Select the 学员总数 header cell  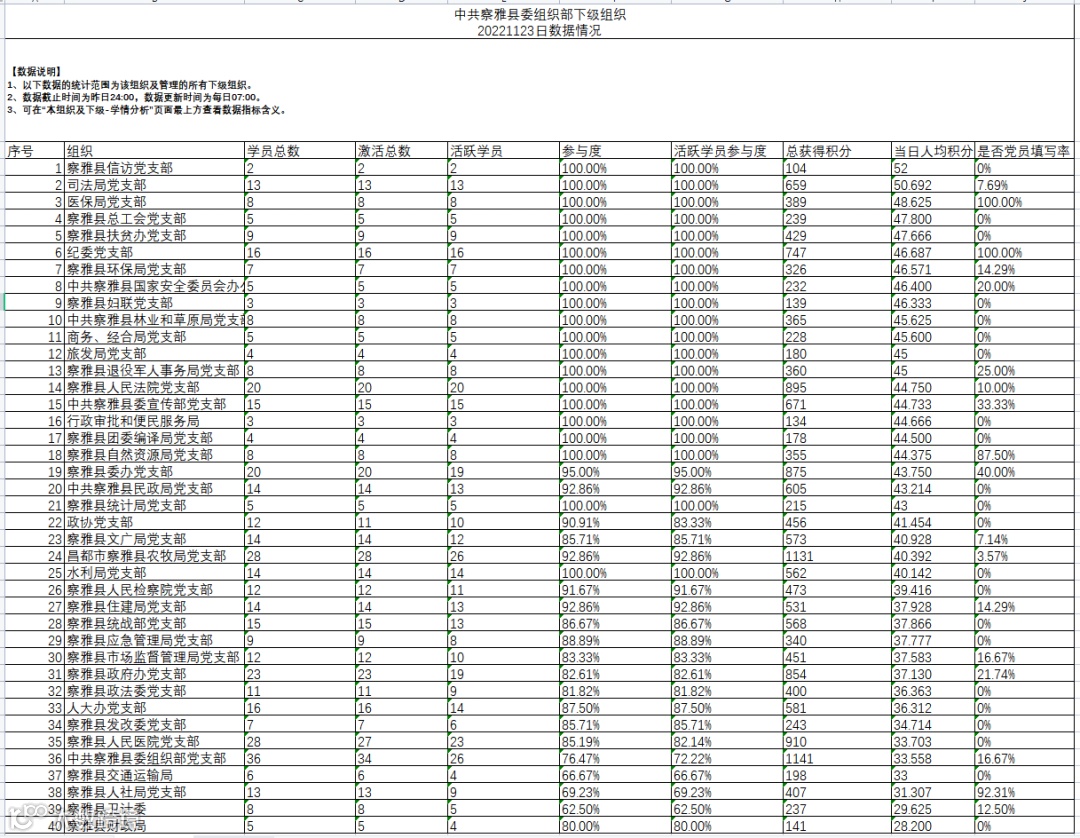[300, 151]
